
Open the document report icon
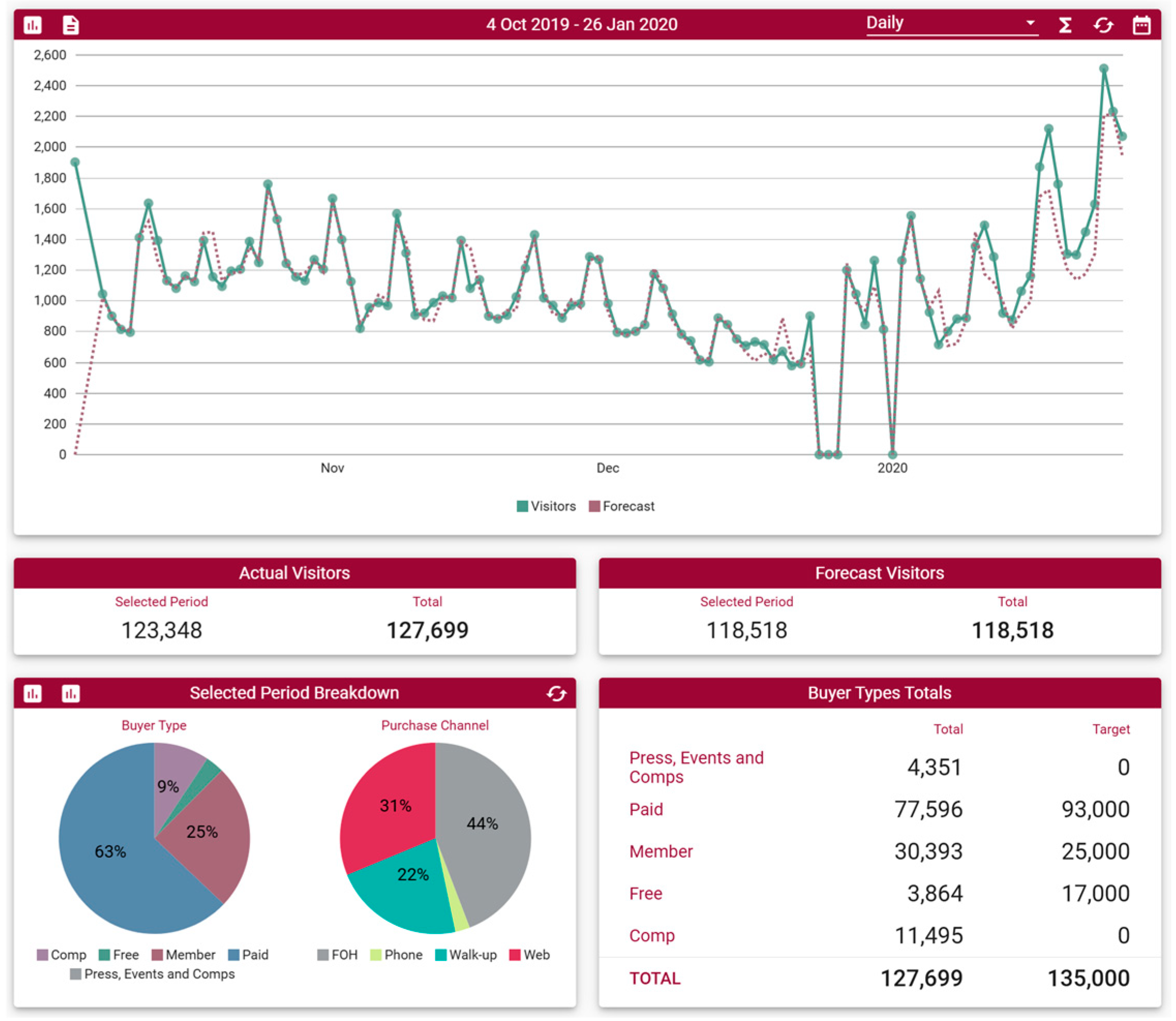tap(71, 25)
